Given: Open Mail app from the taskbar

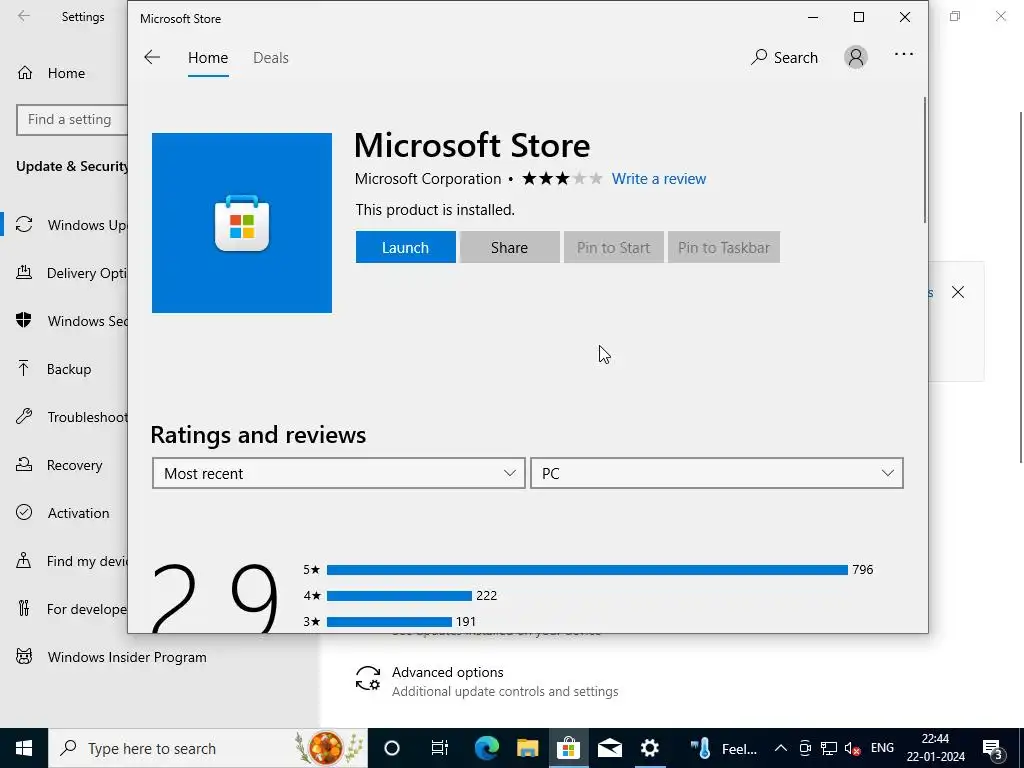Looking at the screenshot, I should click(x=609, y=748).
